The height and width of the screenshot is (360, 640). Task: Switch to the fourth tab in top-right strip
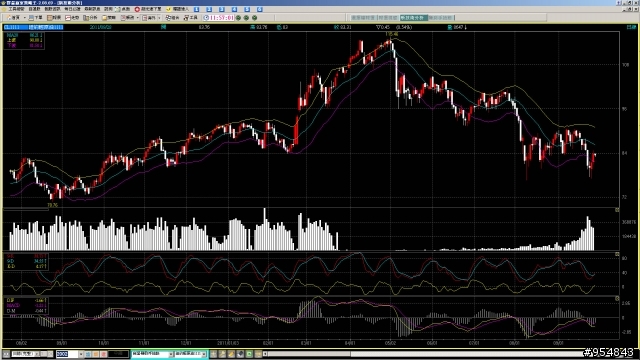pos(441,18)
